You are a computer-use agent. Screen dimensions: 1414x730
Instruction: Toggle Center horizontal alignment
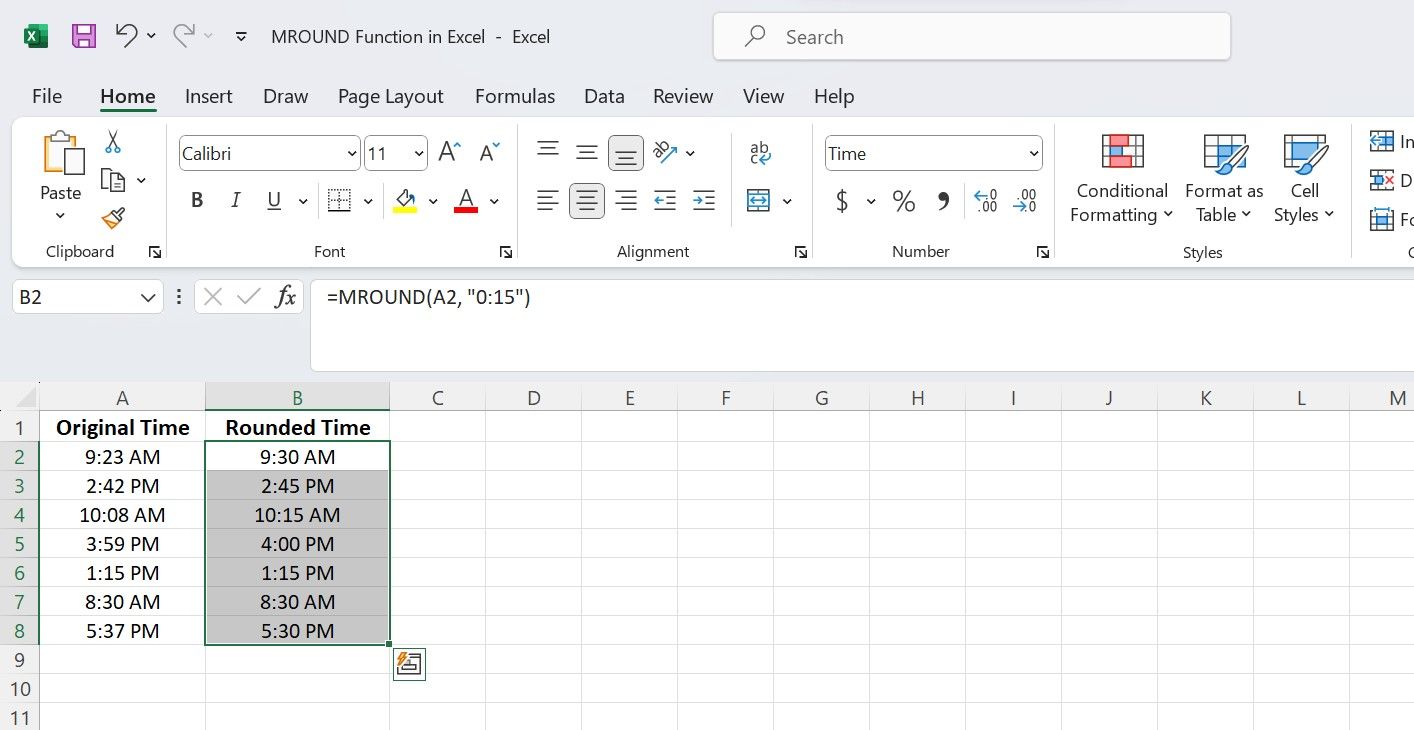(587, 201)
